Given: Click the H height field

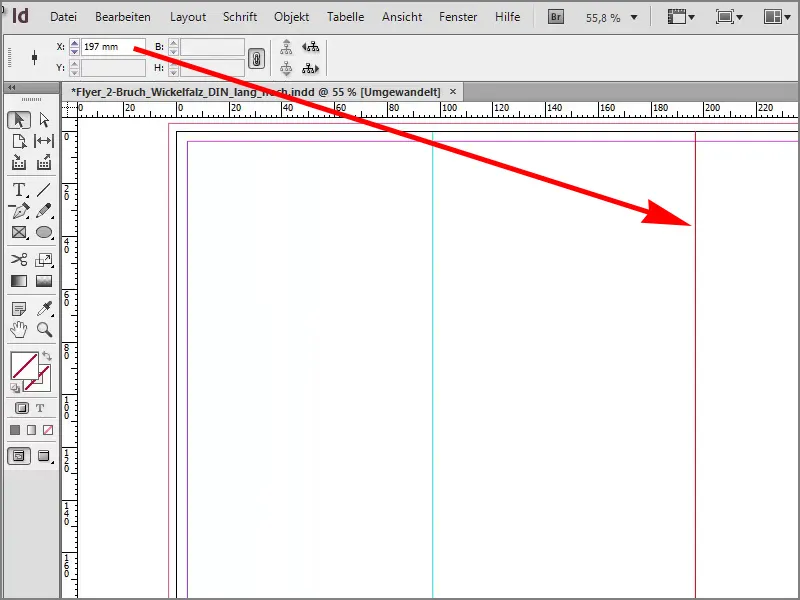Looking at the screenshot, I should [x=212, y=68].
